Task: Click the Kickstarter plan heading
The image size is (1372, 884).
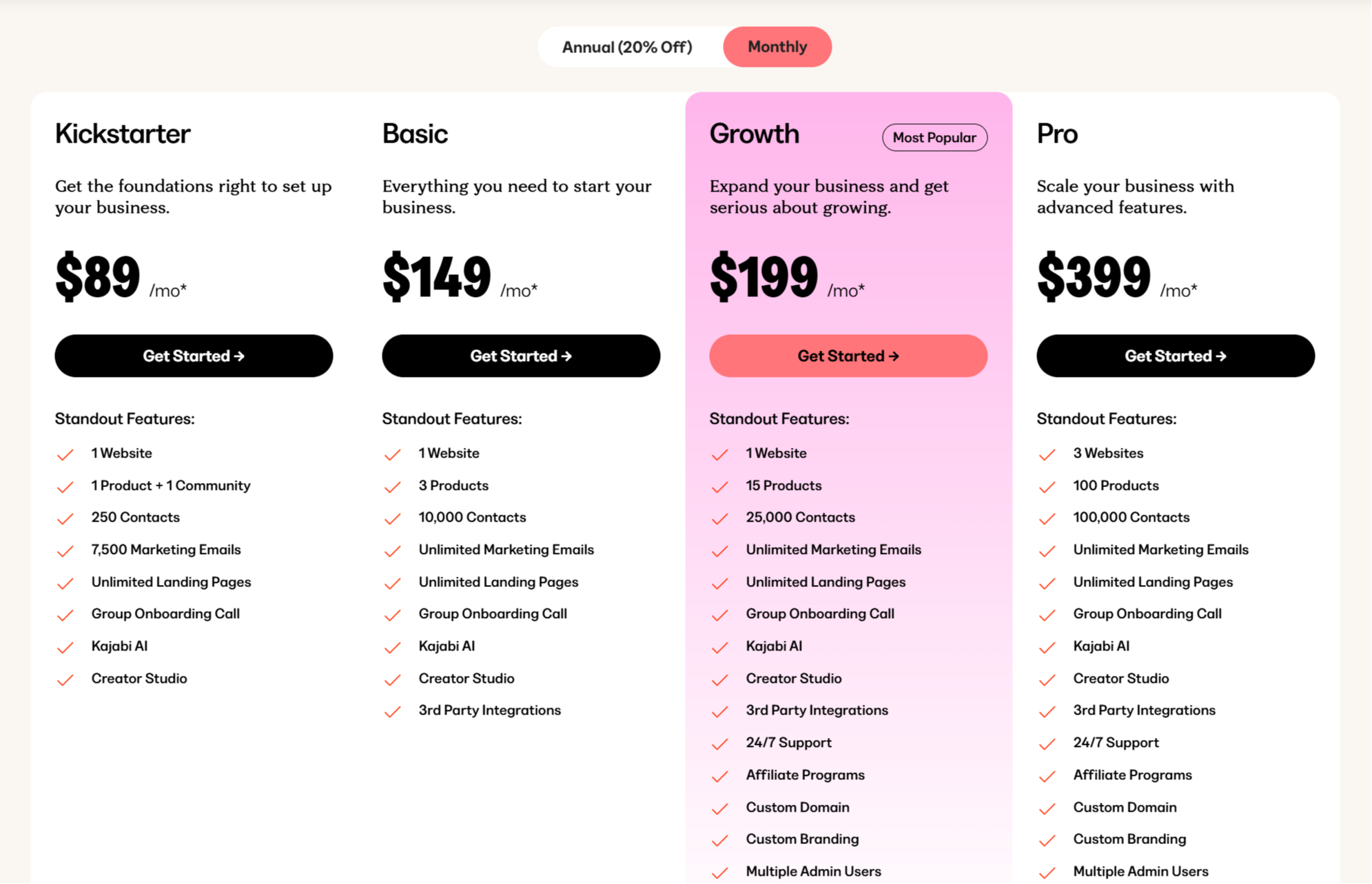Action: pos(123,134)
